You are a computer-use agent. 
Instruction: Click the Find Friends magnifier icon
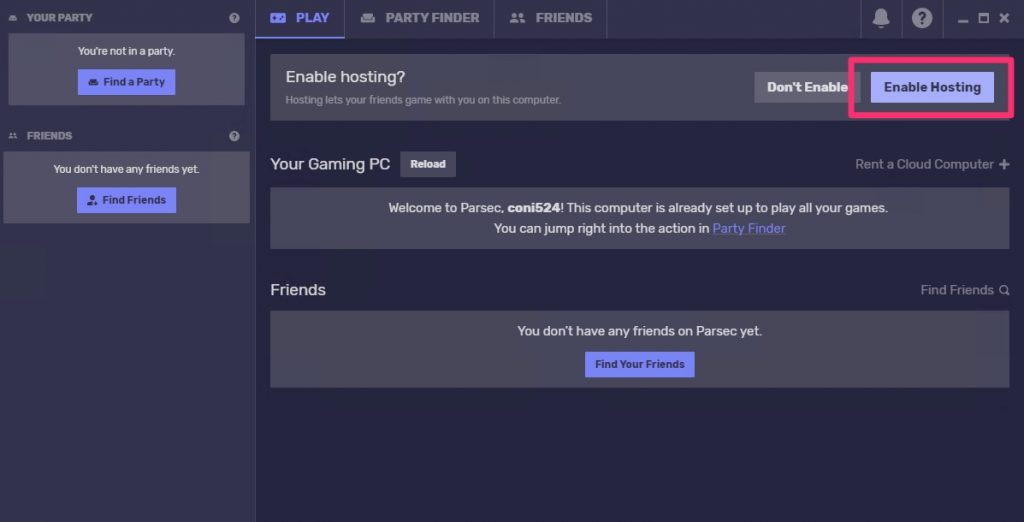pyautogui.click(x=1004, y=290)
